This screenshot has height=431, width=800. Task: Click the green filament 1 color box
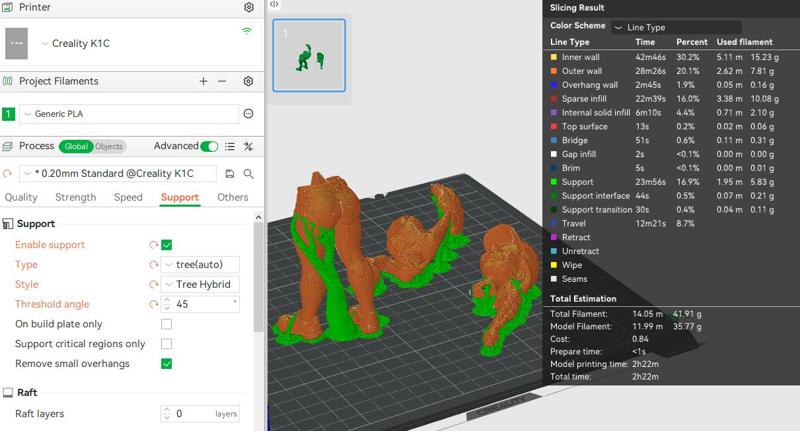pos(8,114)
